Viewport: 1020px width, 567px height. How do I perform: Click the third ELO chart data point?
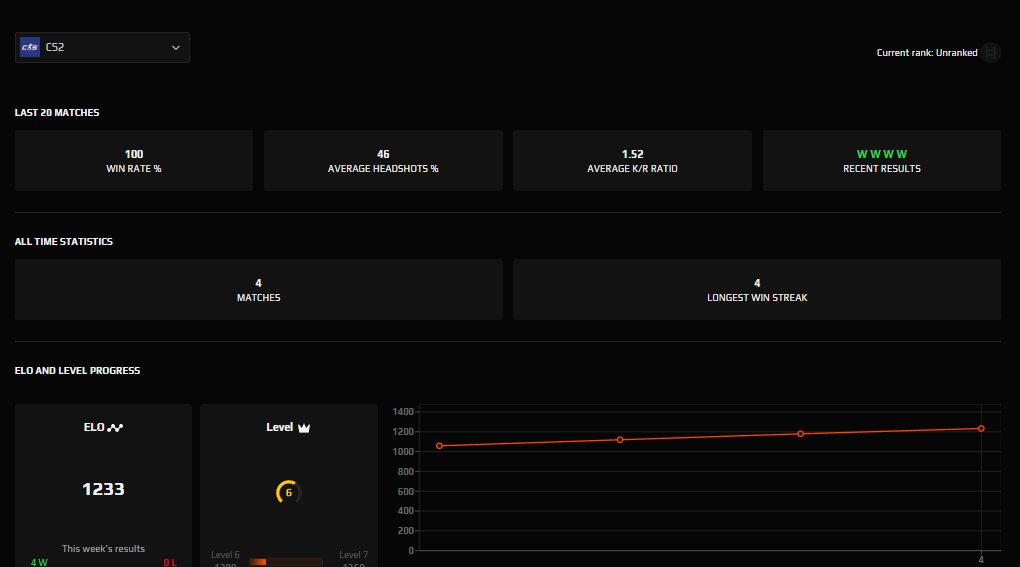point(801,434)
